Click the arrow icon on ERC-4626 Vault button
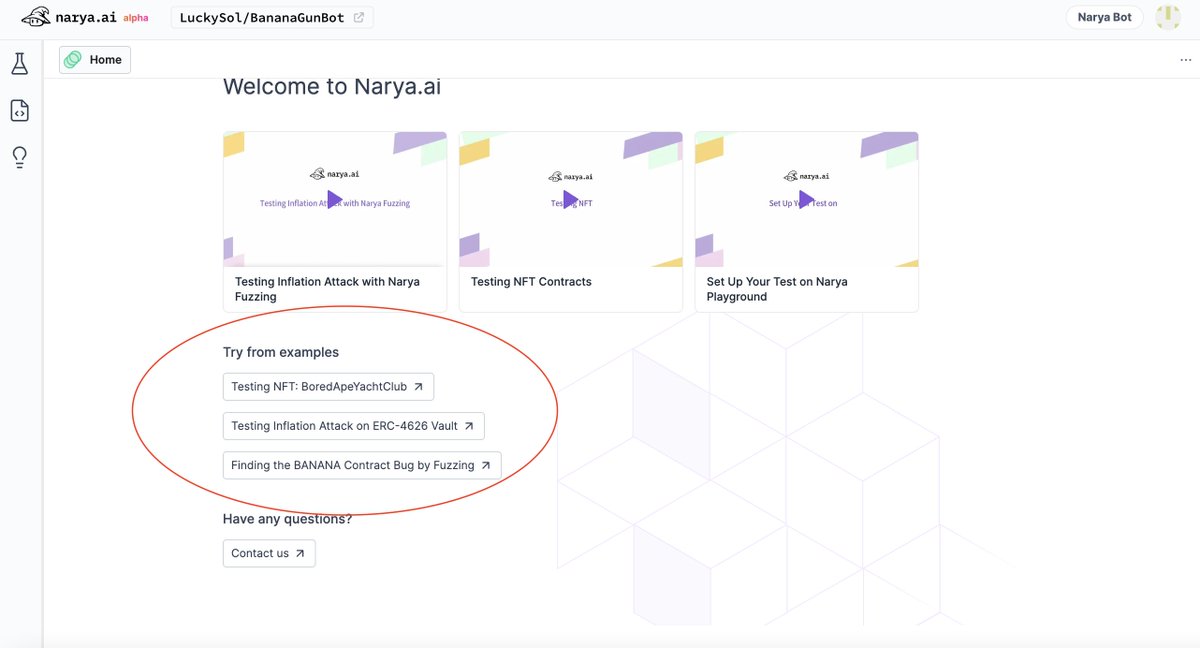This screenshot has width=1200, height=648. [469, 426]
